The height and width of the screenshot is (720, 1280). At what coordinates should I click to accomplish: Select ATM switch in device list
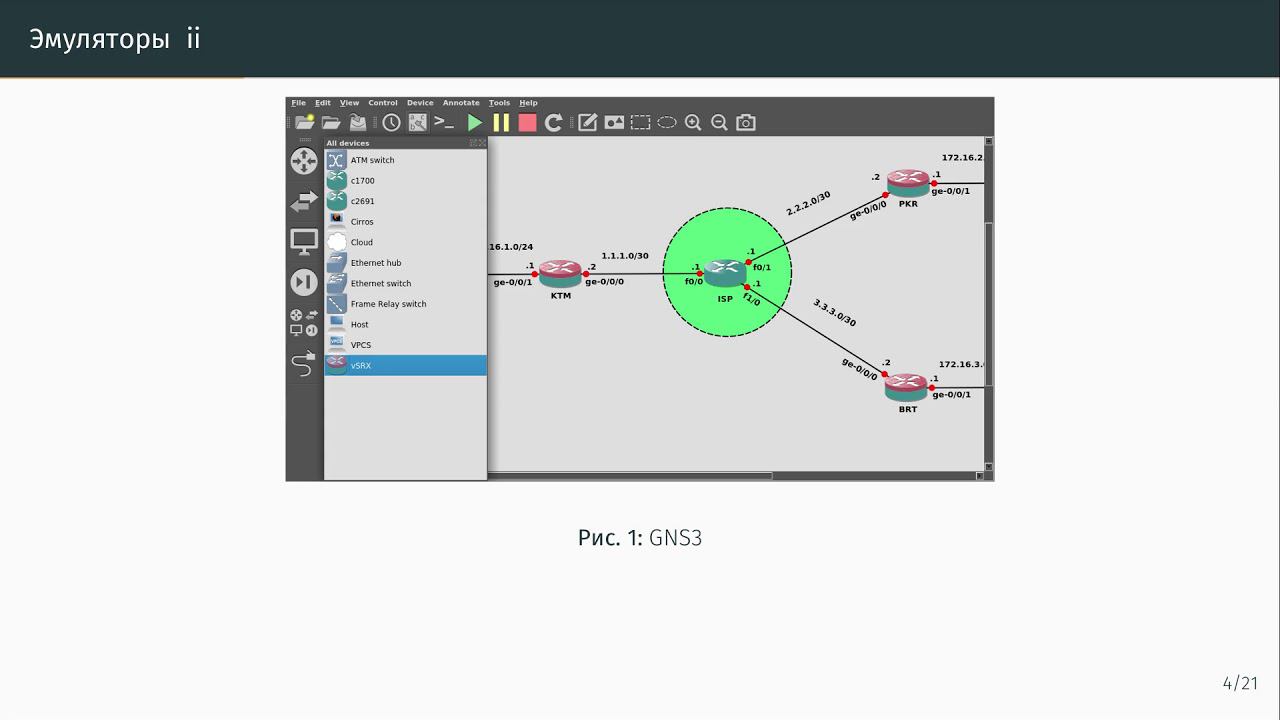tap(405, 160)
